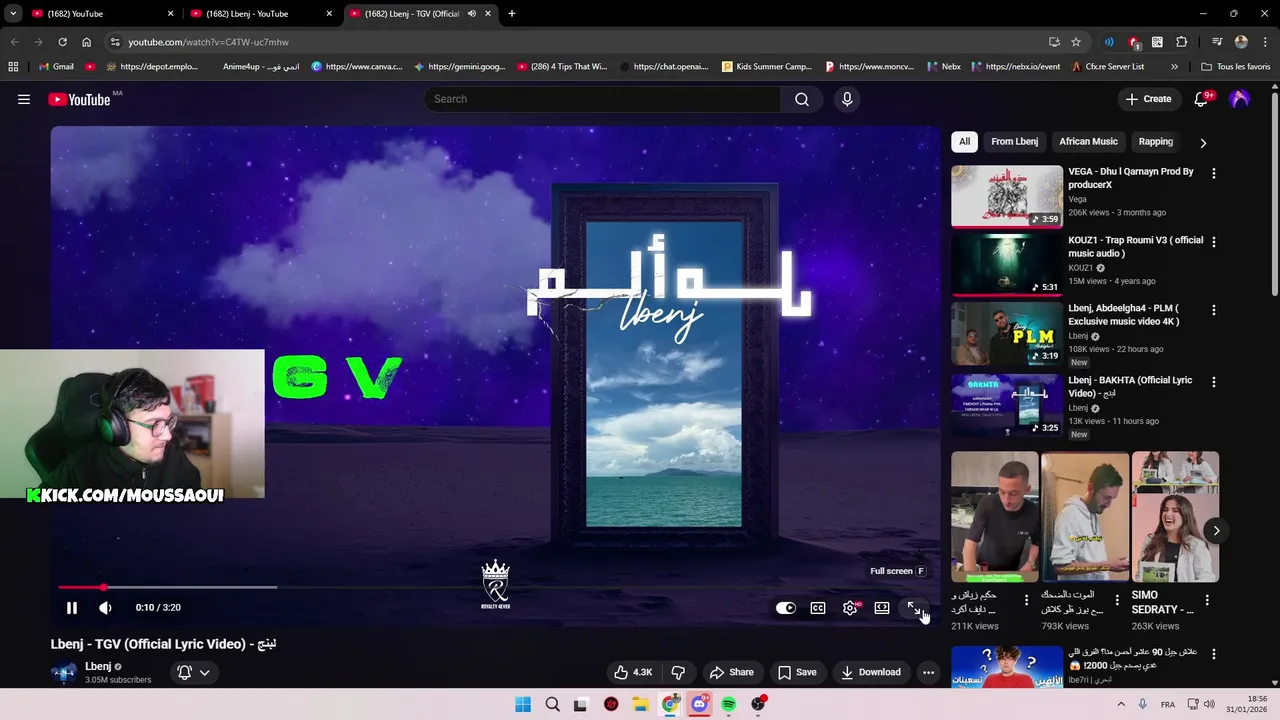Open more actions ellipsis below video
The width and height of the screenshot is (1280, 720).
click(928, 672)
